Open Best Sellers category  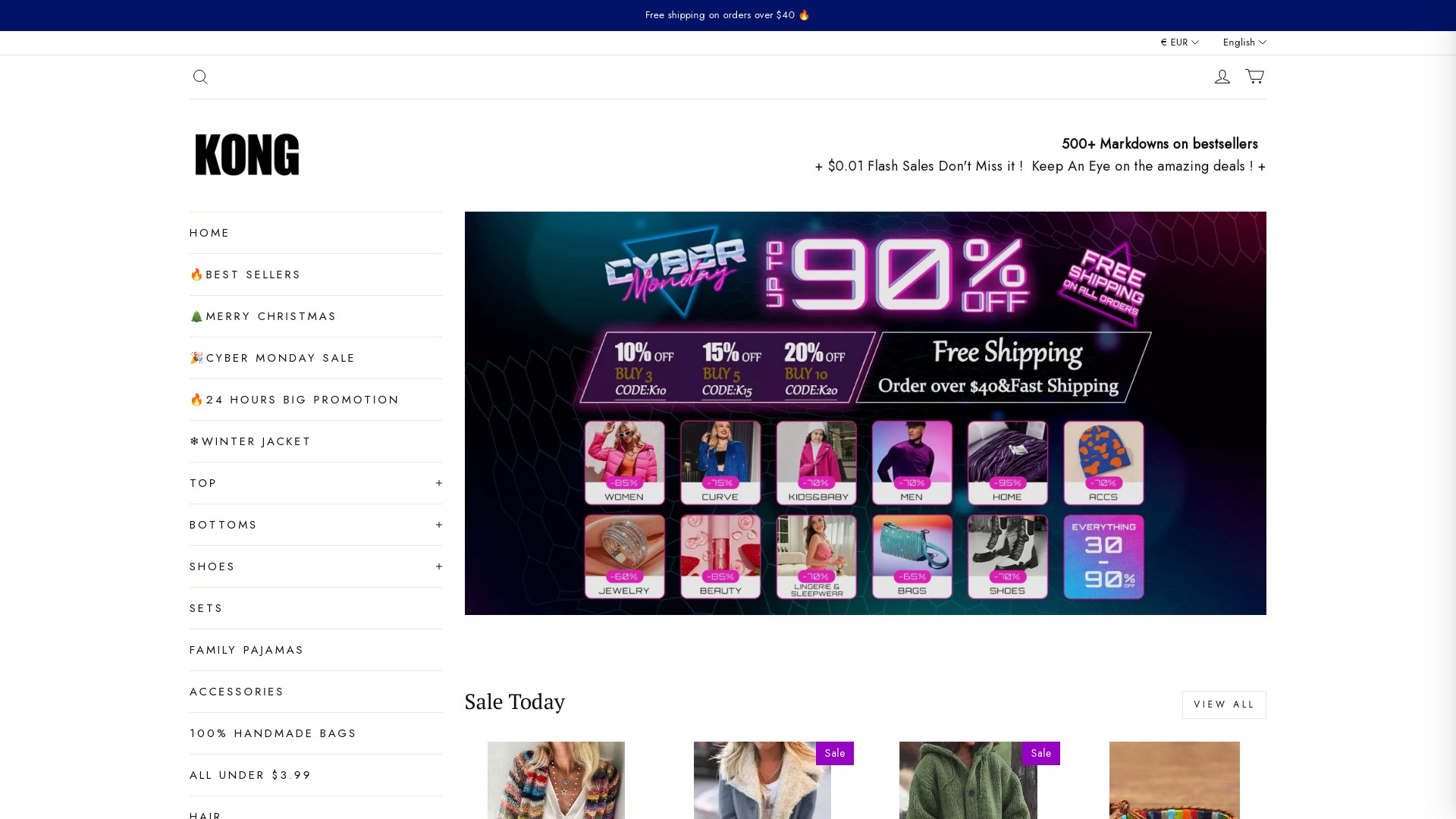coord(315,275)
